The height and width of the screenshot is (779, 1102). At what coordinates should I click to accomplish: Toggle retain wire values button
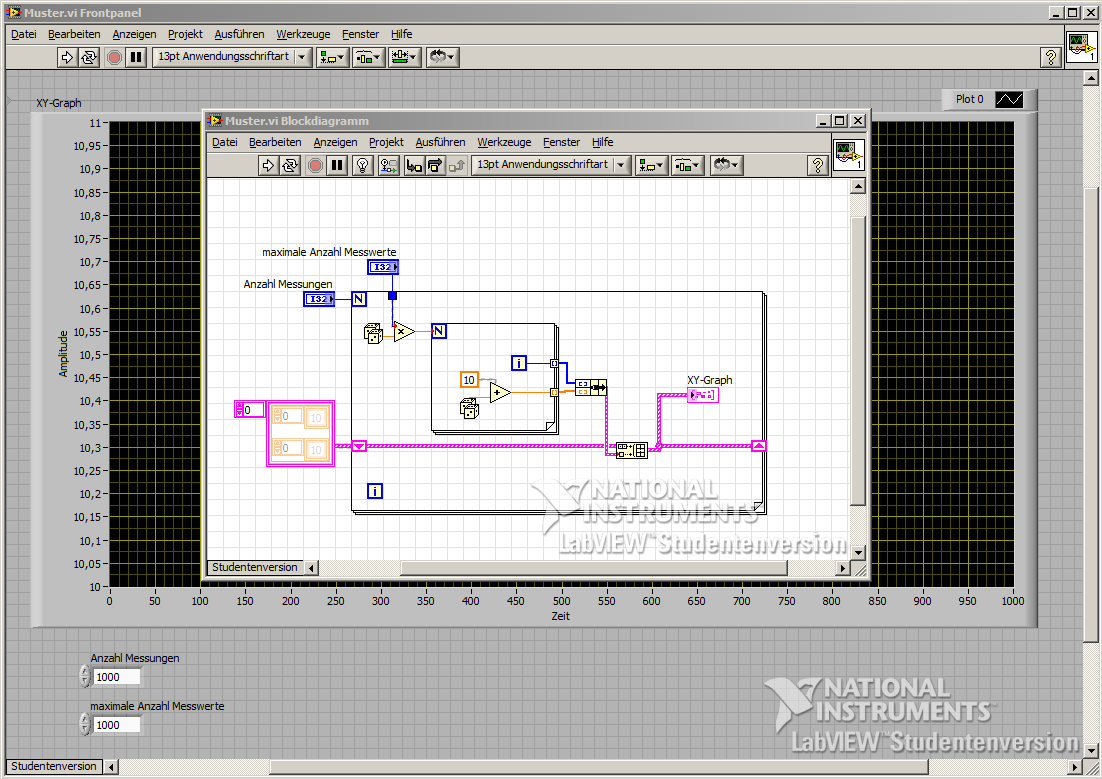tap(389, 165)
